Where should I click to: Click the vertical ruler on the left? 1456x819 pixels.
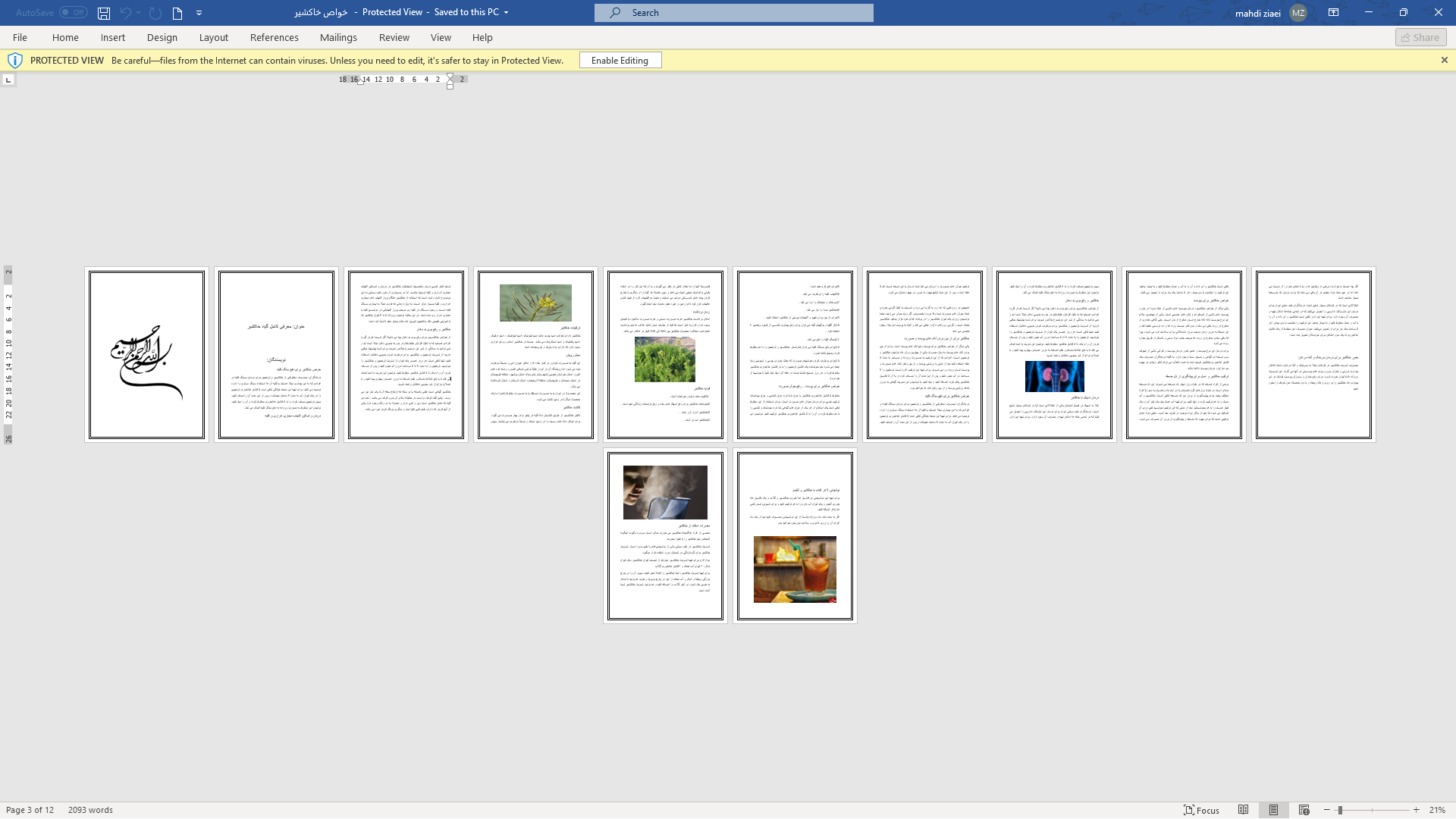click(x=8, y=355)
